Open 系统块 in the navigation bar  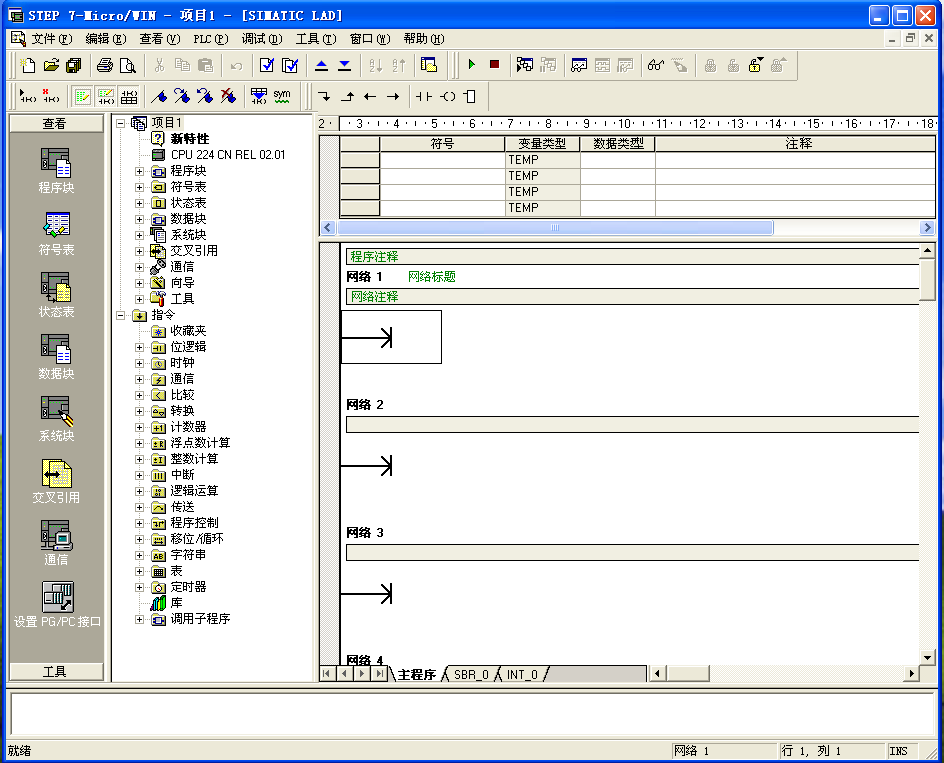click(56, 419)
